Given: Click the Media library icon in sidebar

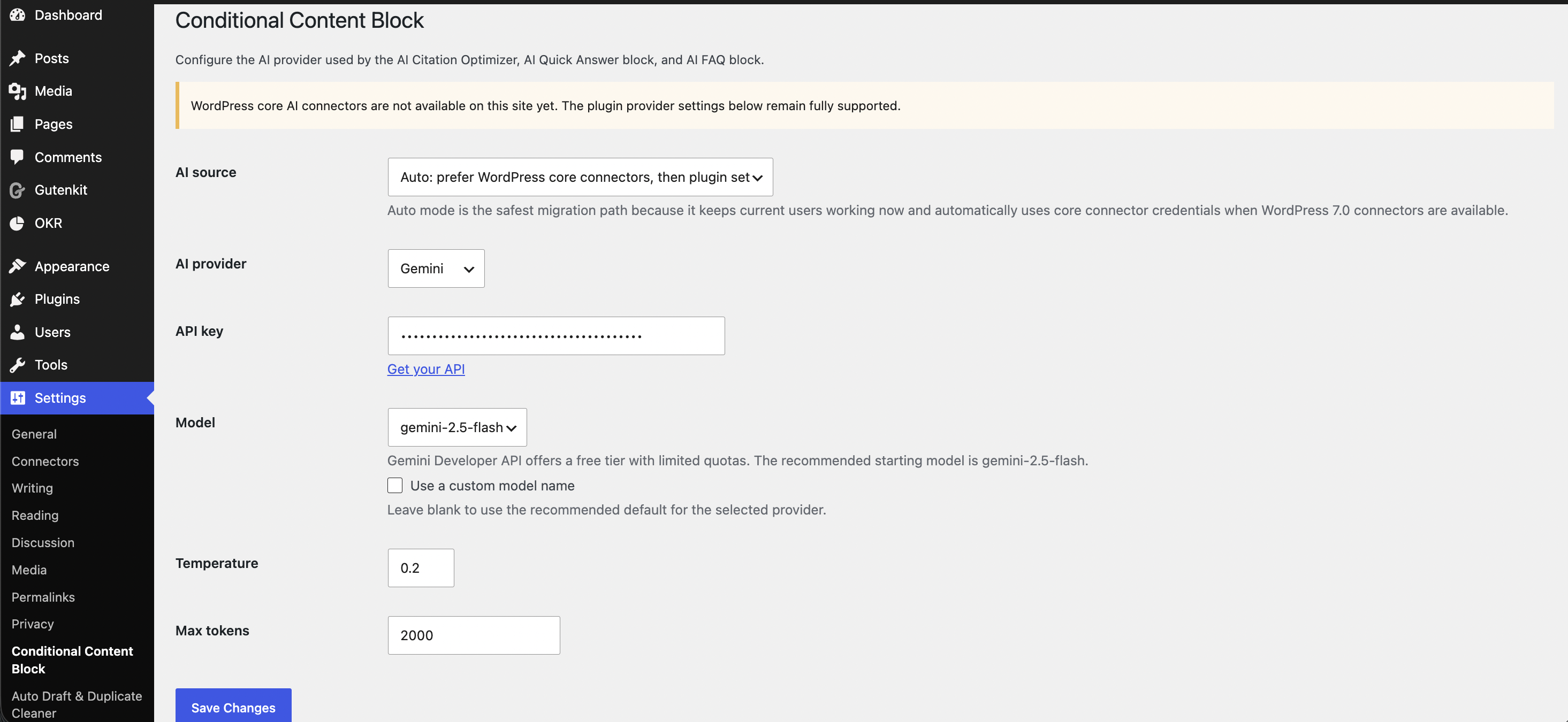Looking at the screenshot, I should click(17, 90).
